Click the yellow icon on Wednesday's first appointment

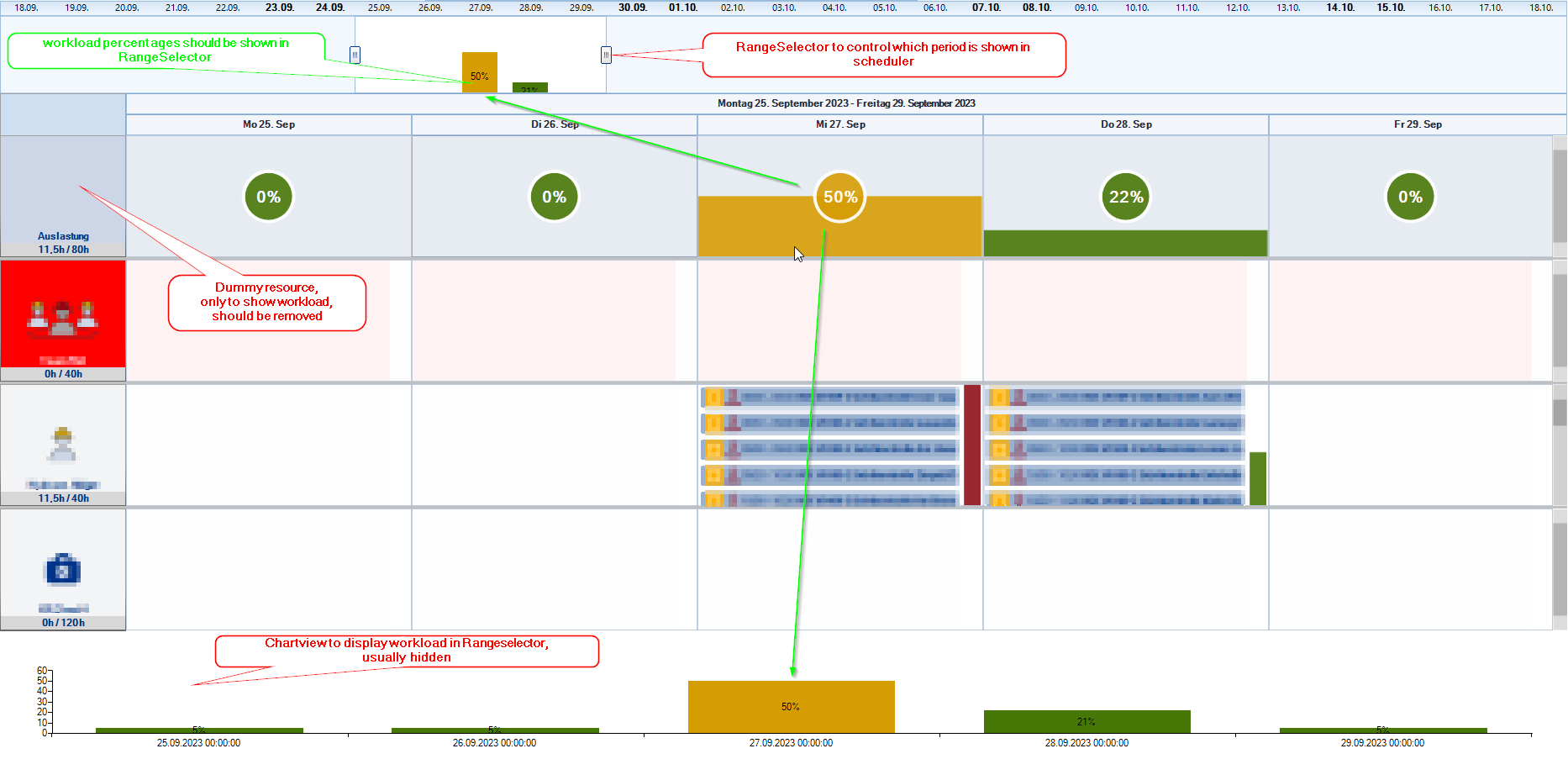click(713, 398)
